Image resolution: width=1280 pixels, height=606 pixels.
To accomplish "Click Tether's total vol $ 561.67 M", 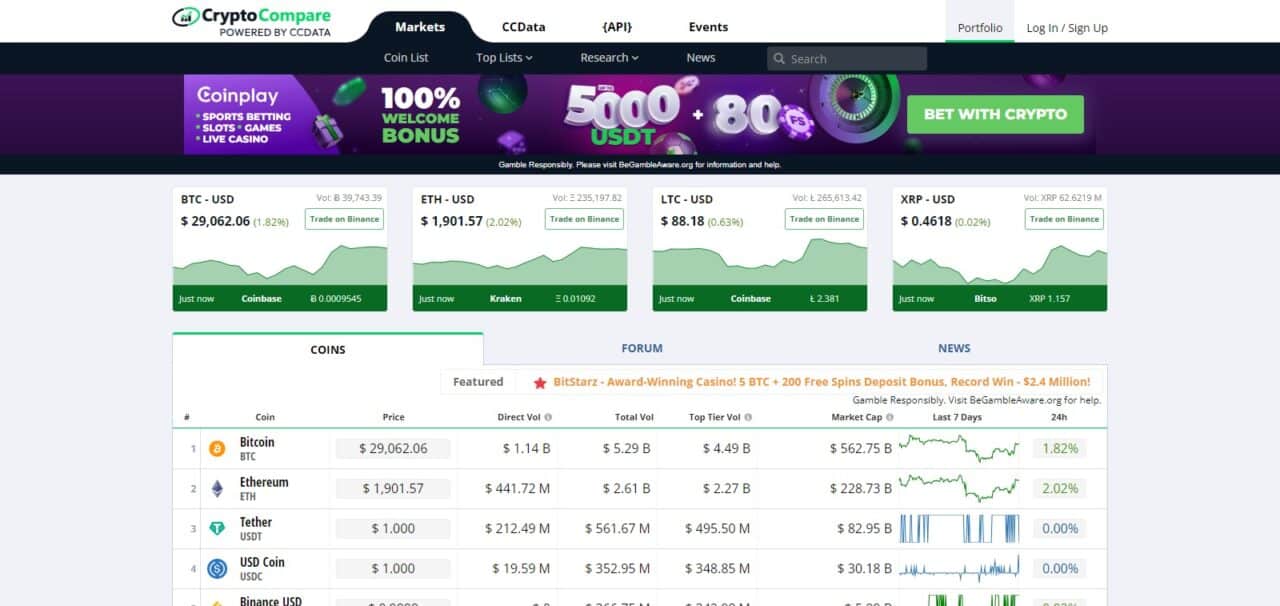I will [x=617, y=529].
